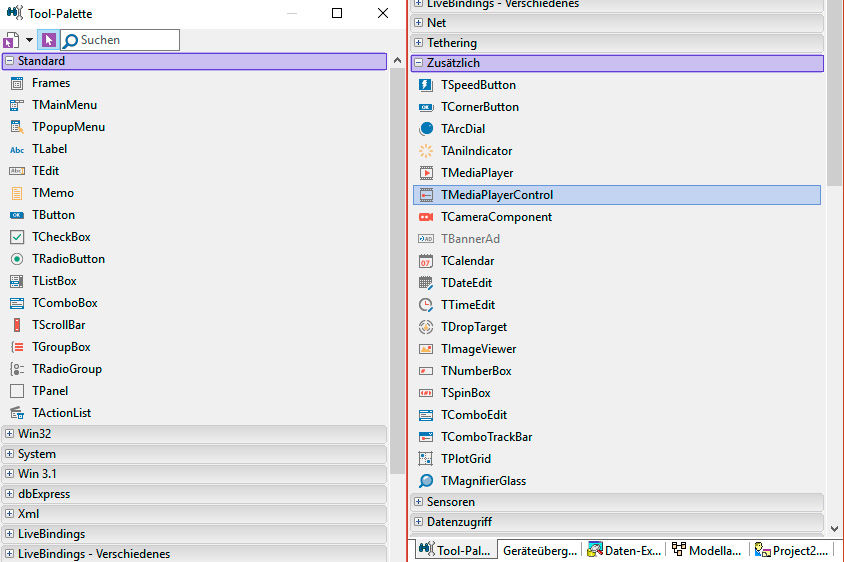Select the TSpeedButton lightning icon

pos(426,85)
